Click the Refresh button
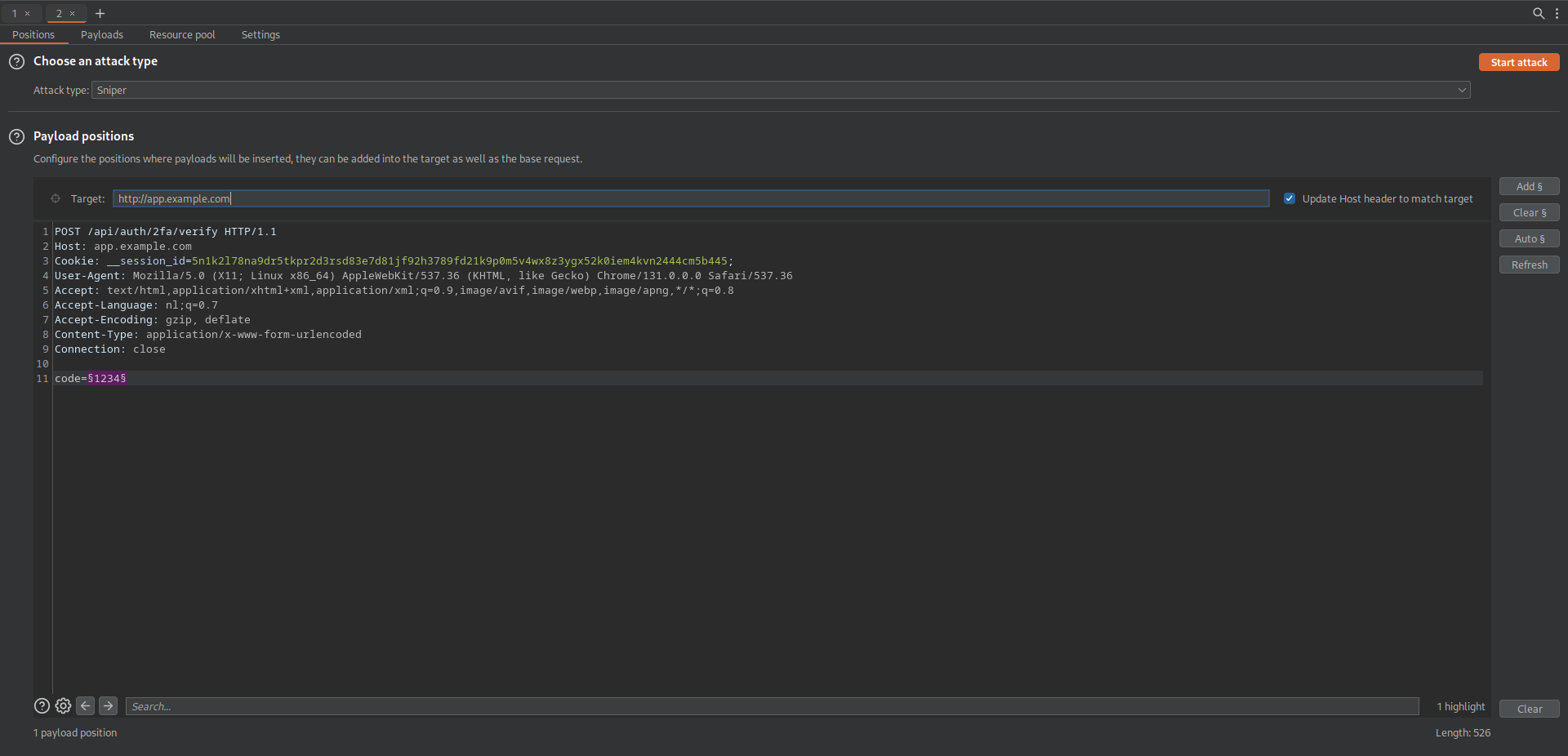Screen dimensions: 1568x756 pos(1530,265)
